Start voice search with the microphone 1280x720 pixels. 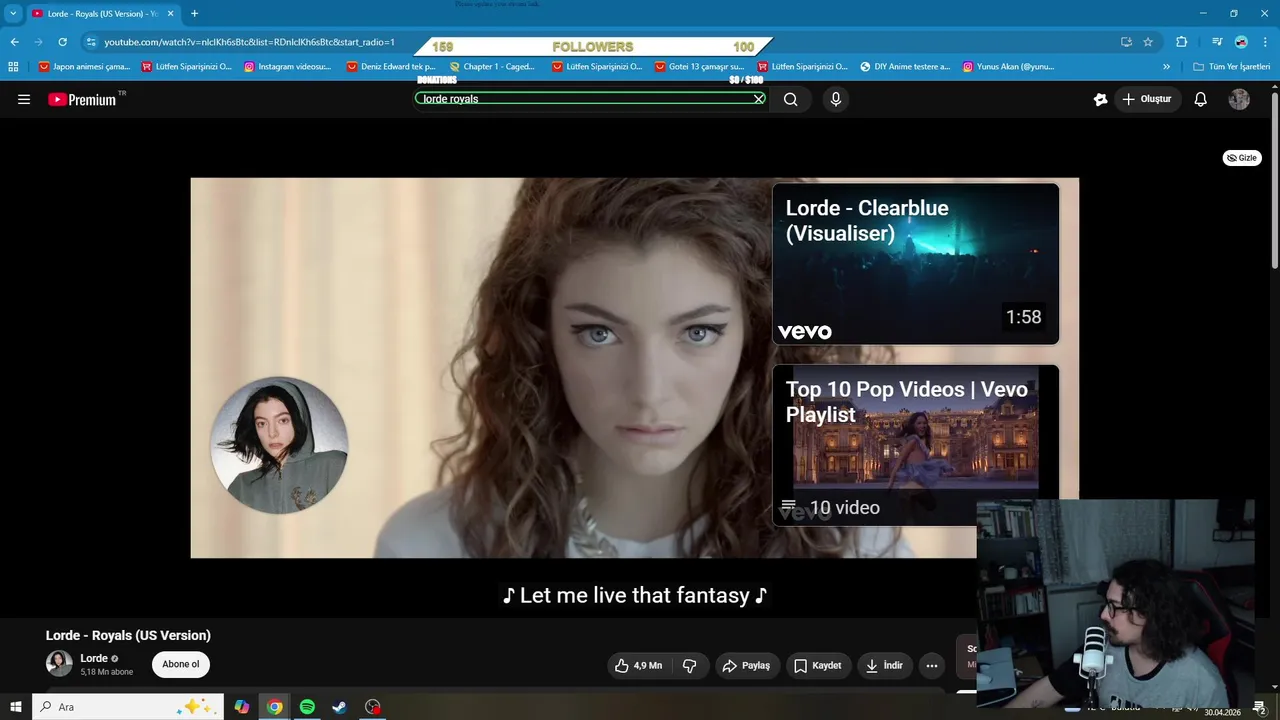pyautogui.click(x=836, y=99)
